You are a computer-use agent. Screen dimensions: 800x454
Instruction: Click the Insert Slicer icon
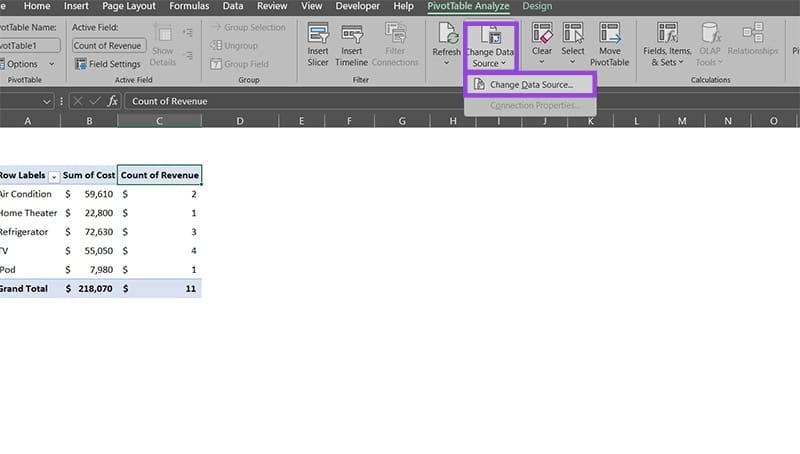click(x=317, y=34)
